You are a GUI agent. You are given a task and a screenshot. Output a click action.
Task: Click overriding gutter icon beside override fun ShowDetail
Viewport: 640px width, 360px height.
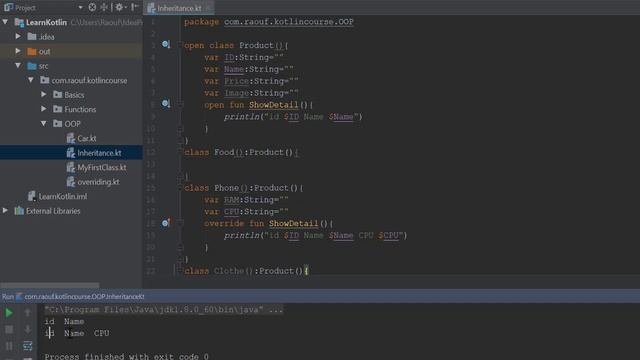pos(166,222)
